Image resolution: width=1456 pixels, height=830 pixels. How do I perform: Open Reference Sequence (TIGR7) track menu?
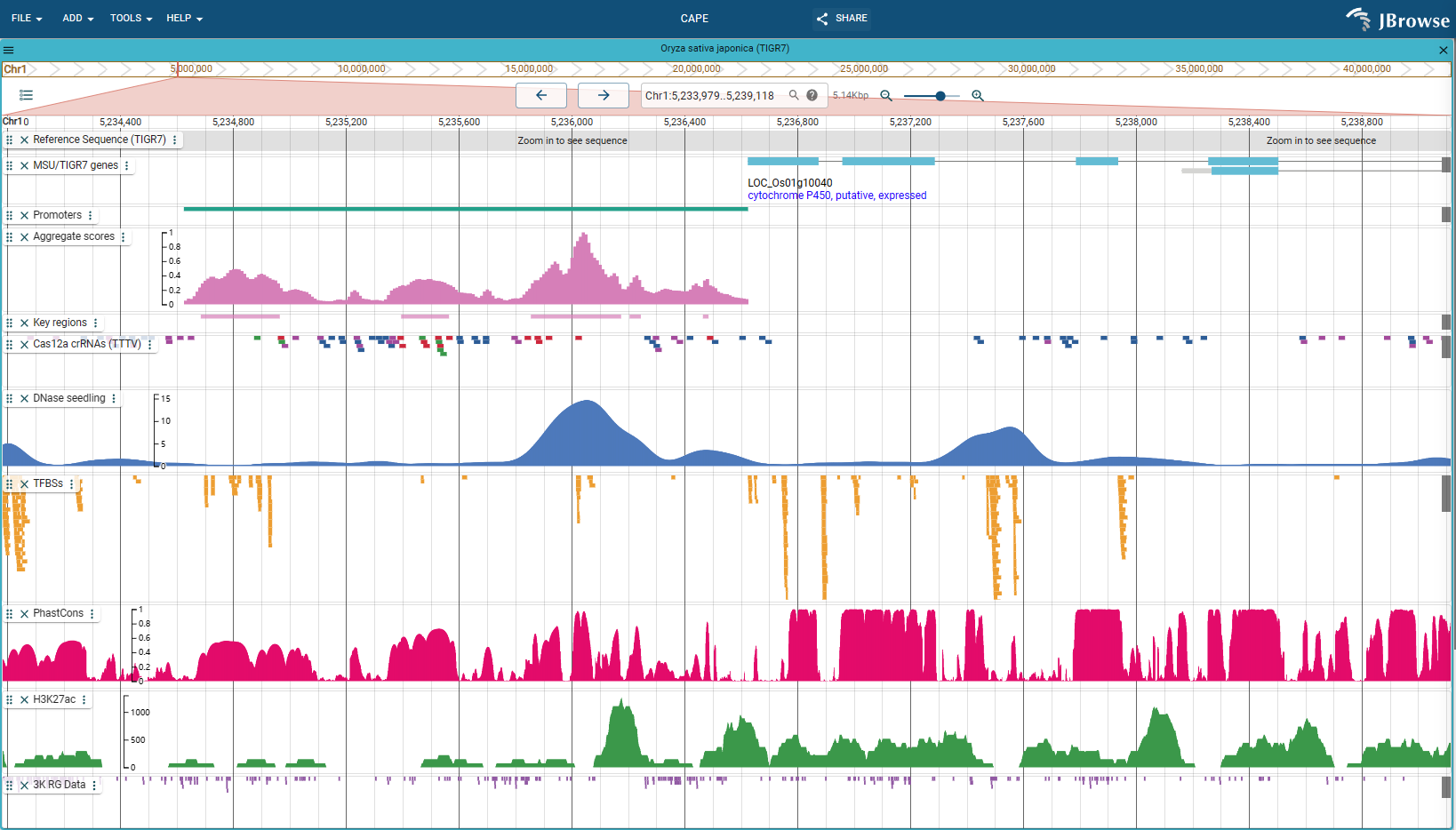[x=175, y=140]
